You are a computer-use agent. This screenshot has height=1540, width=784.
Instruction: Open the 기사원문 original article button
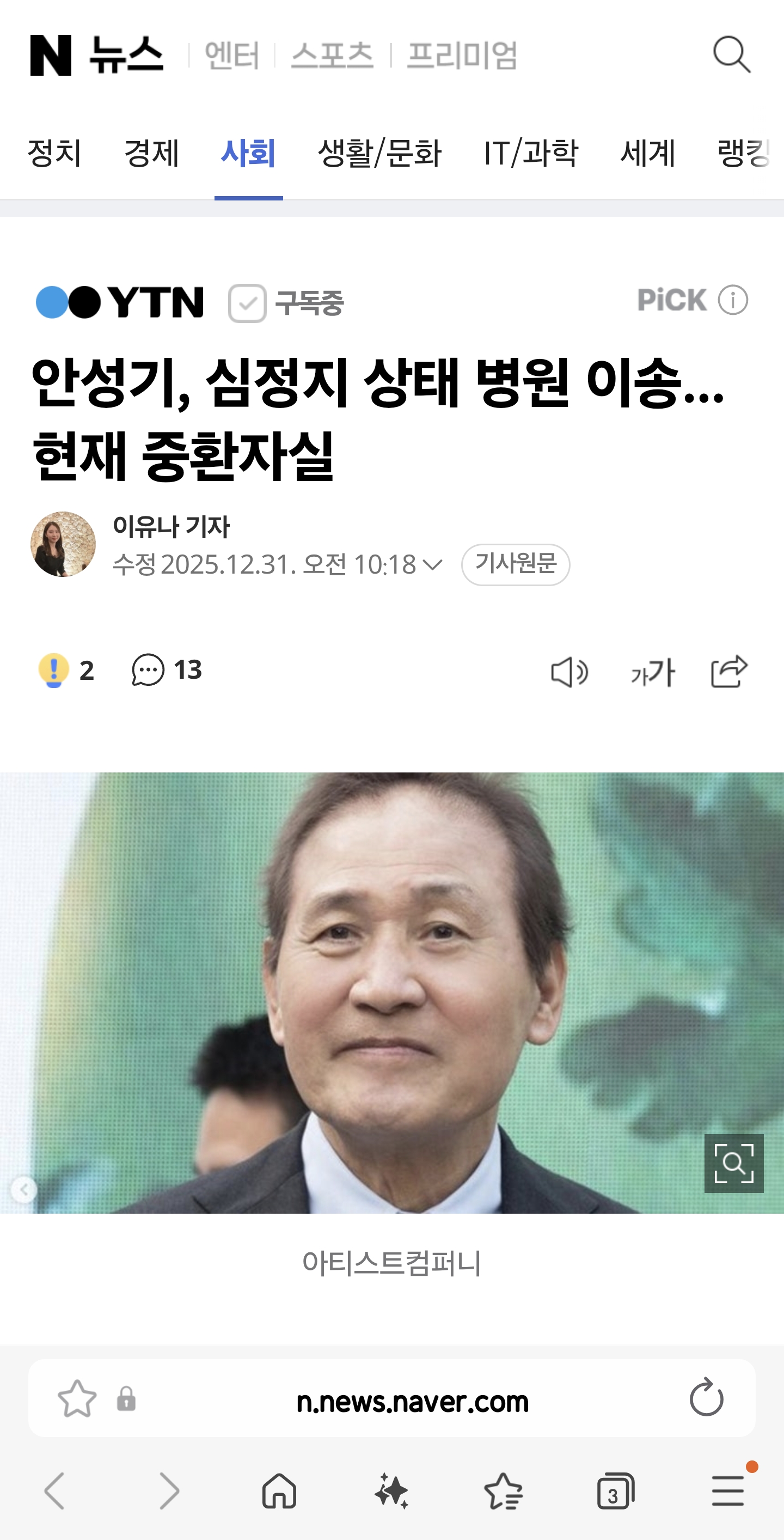515,564
